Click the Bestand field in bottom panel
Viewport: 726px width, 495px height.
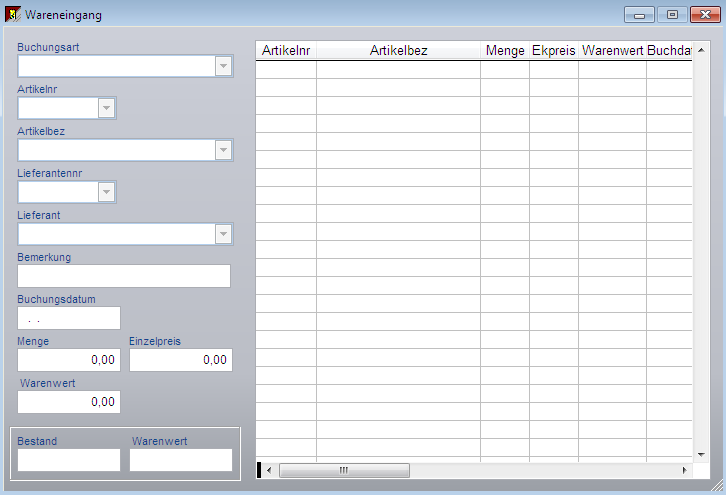pyautogui.click(x=69, y=460)
